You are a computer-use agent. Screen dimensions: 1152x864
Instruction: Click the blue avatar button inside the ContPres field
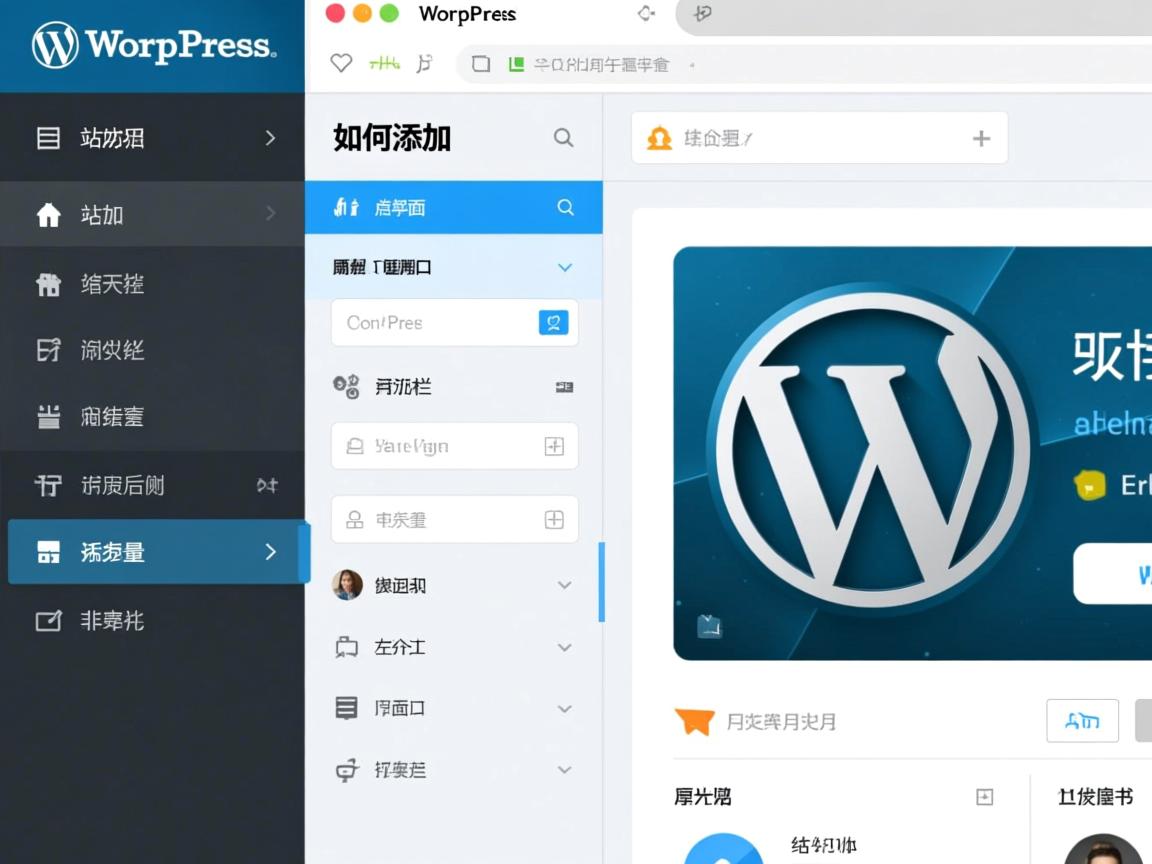[x=554, y=322]
